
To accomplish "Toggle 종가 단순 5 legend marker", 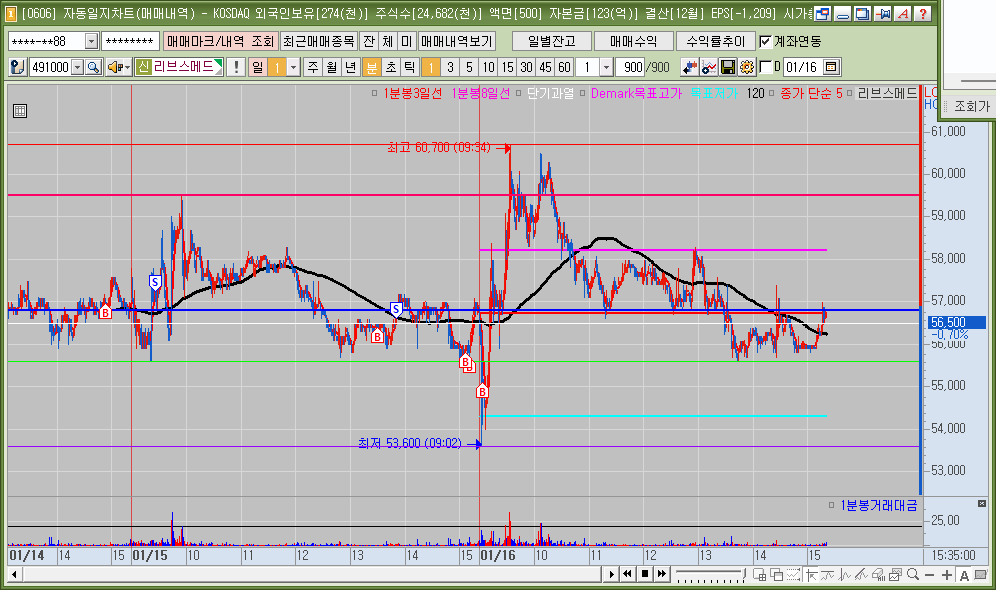I will (772, 94).
